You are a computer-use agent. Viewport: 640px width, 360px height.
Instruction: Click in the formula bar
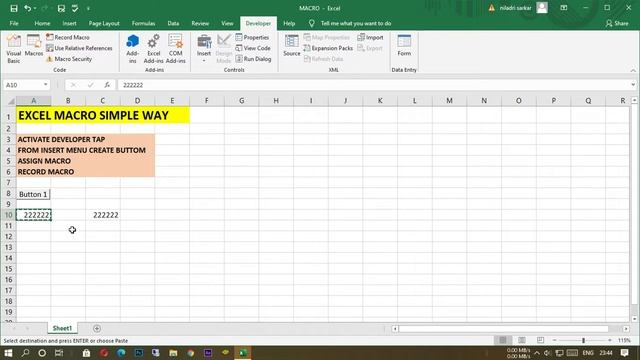point(373,85)
